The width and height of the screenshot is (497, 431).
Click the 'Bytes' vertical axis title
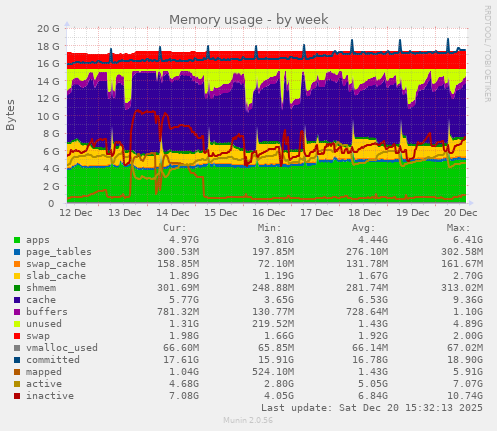click(10, 115)
